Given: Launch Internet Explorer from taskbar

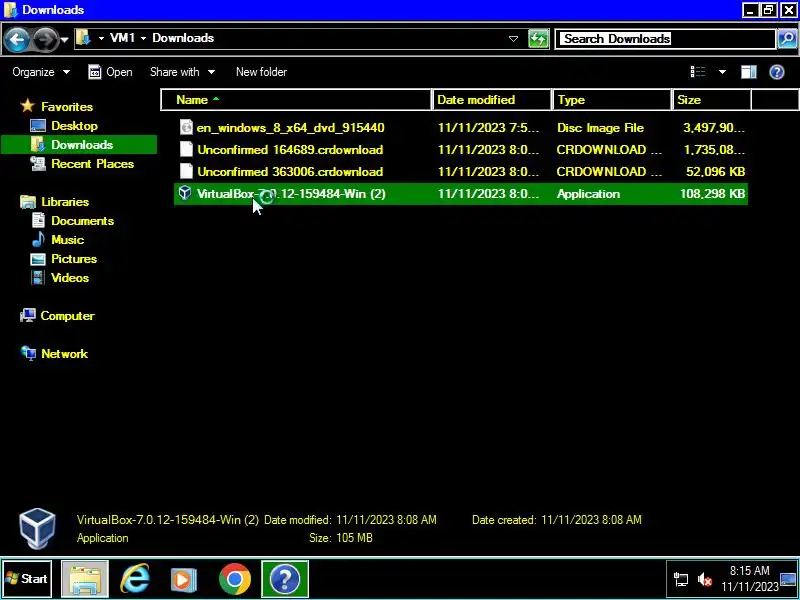Looking at the screenshot, I should coord(134,579).
